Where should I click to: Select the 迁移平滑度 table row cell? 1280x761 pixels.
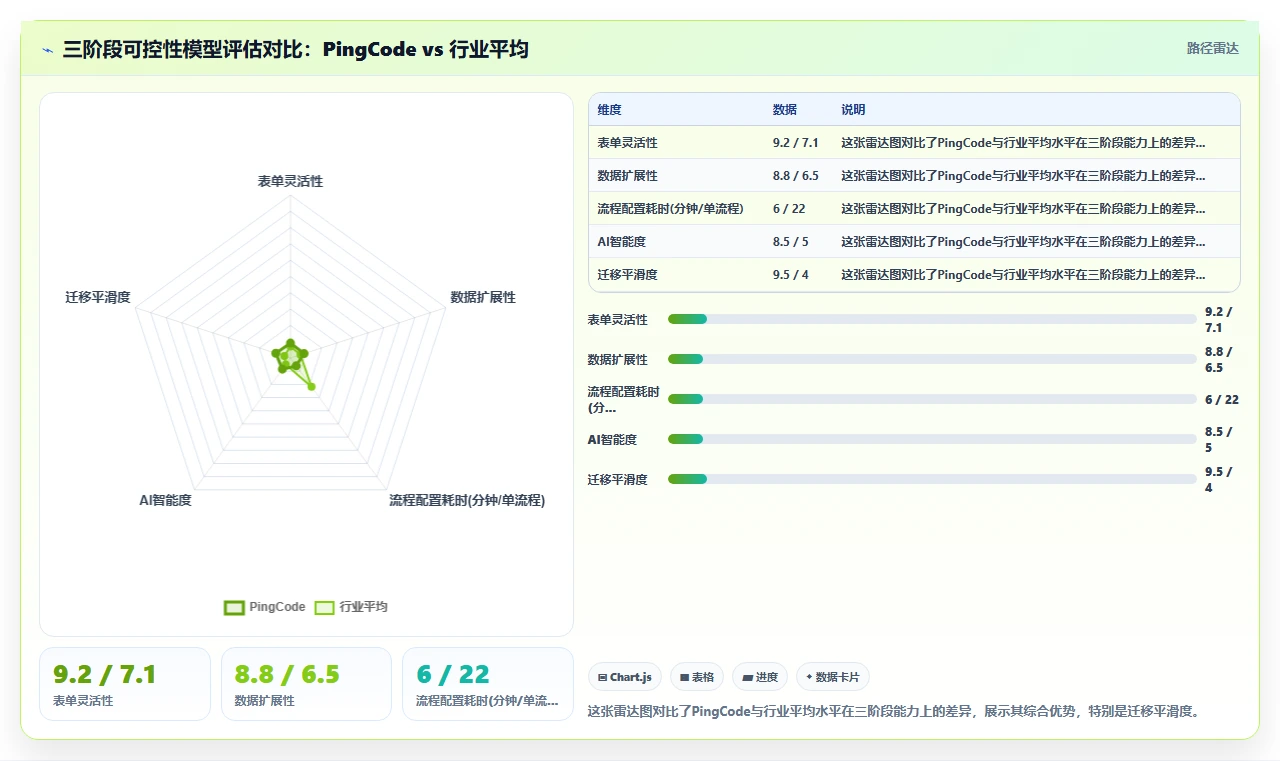(628, 275)
